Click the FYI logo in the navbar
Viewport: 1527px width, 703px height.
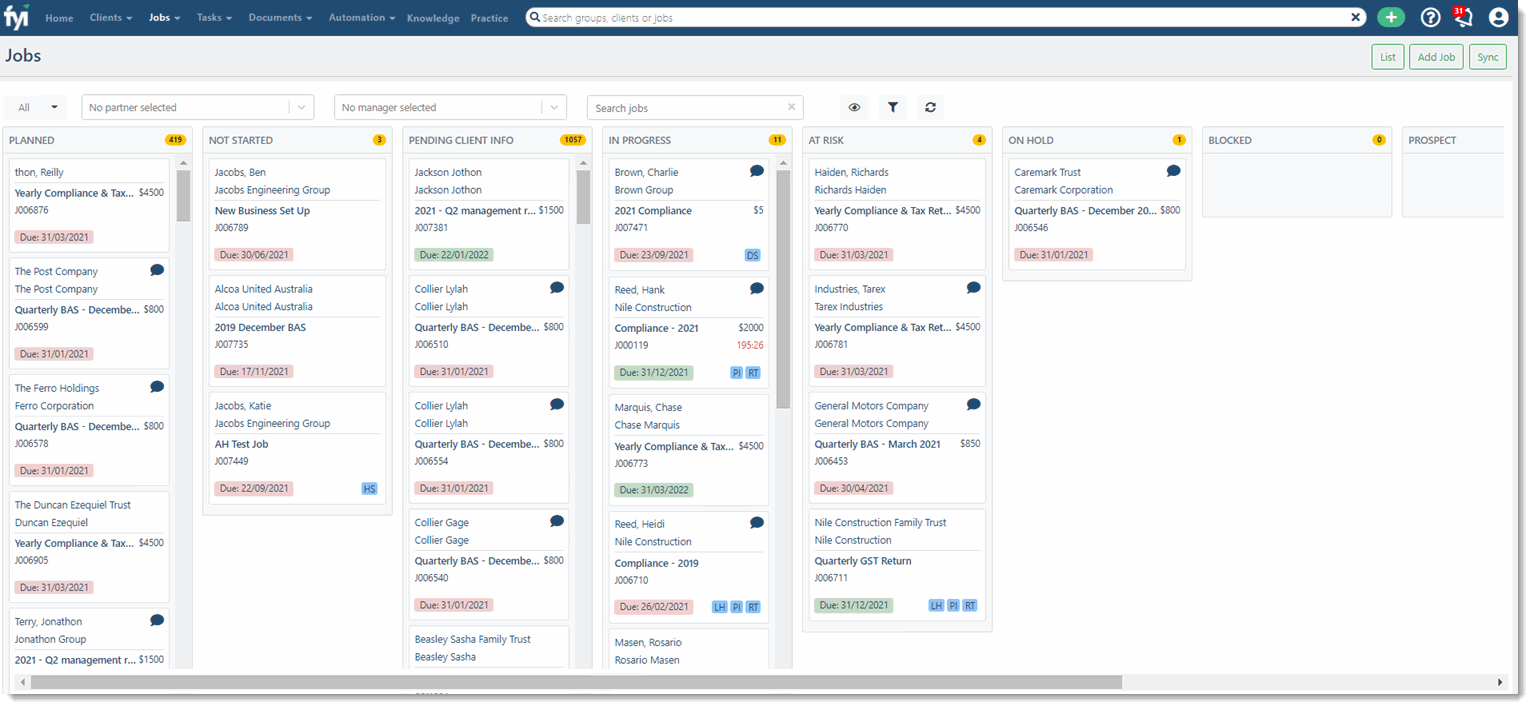17,17
